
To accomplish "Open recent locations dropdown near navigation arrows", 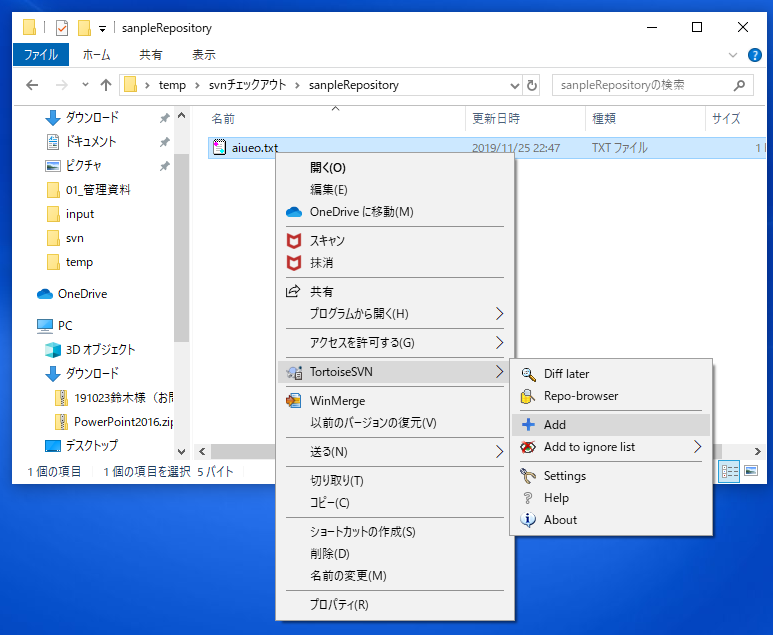I will 85,85.
